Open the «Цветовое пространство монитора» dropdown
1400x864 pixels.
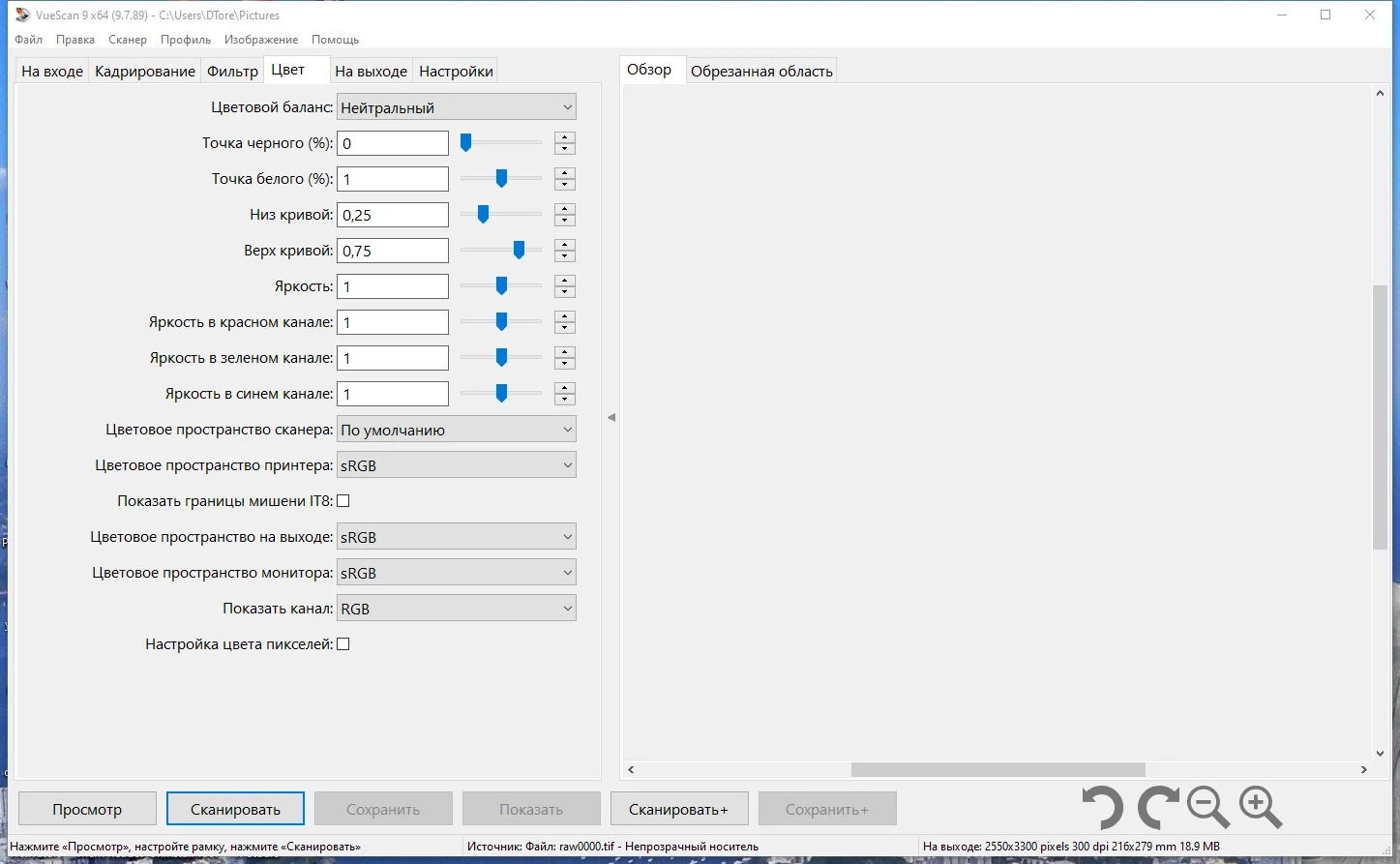pyautogui.click(x=457, y=573)
